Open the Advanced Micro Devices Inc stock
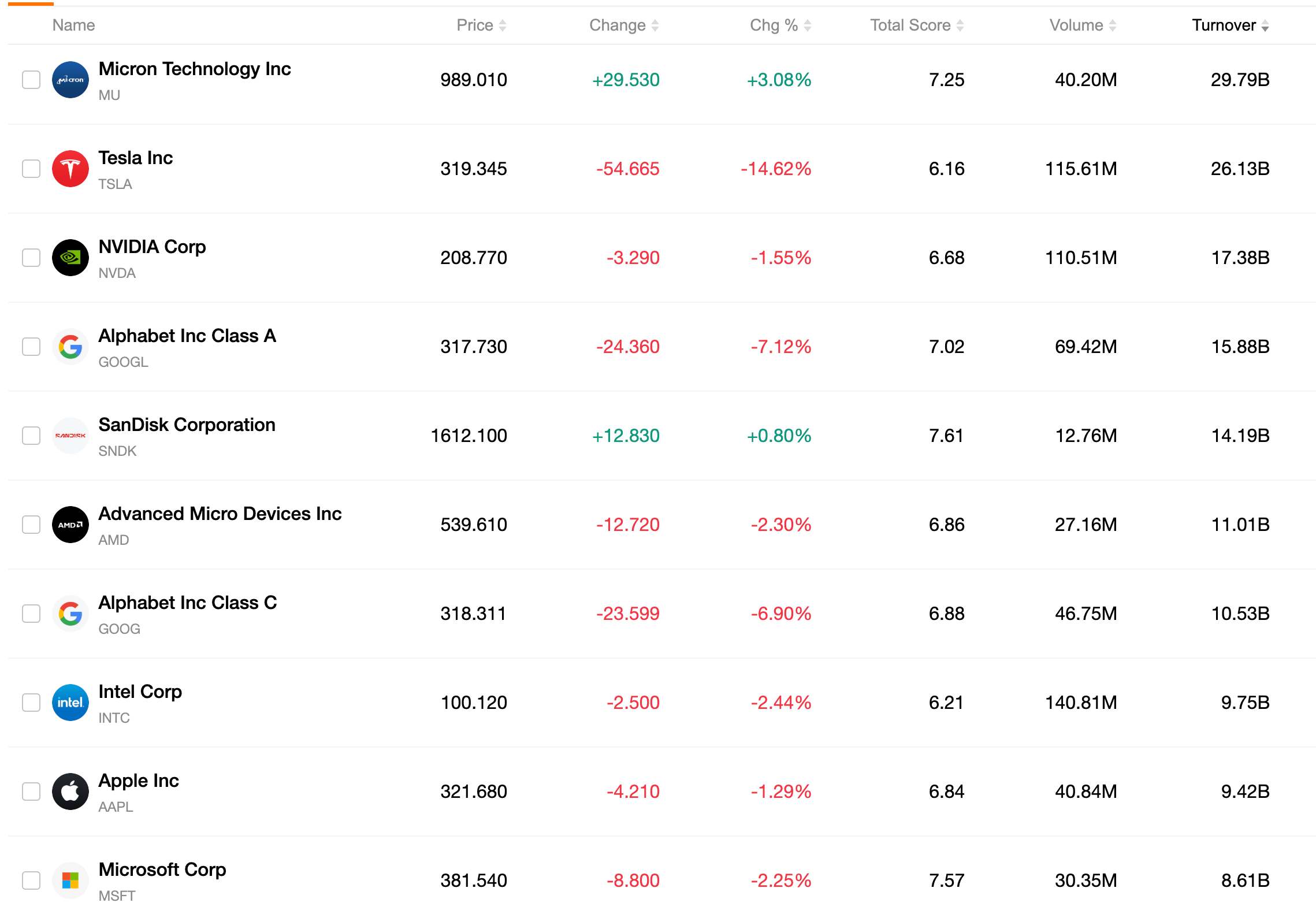The image size is (1316, 914). pos(220,514)
